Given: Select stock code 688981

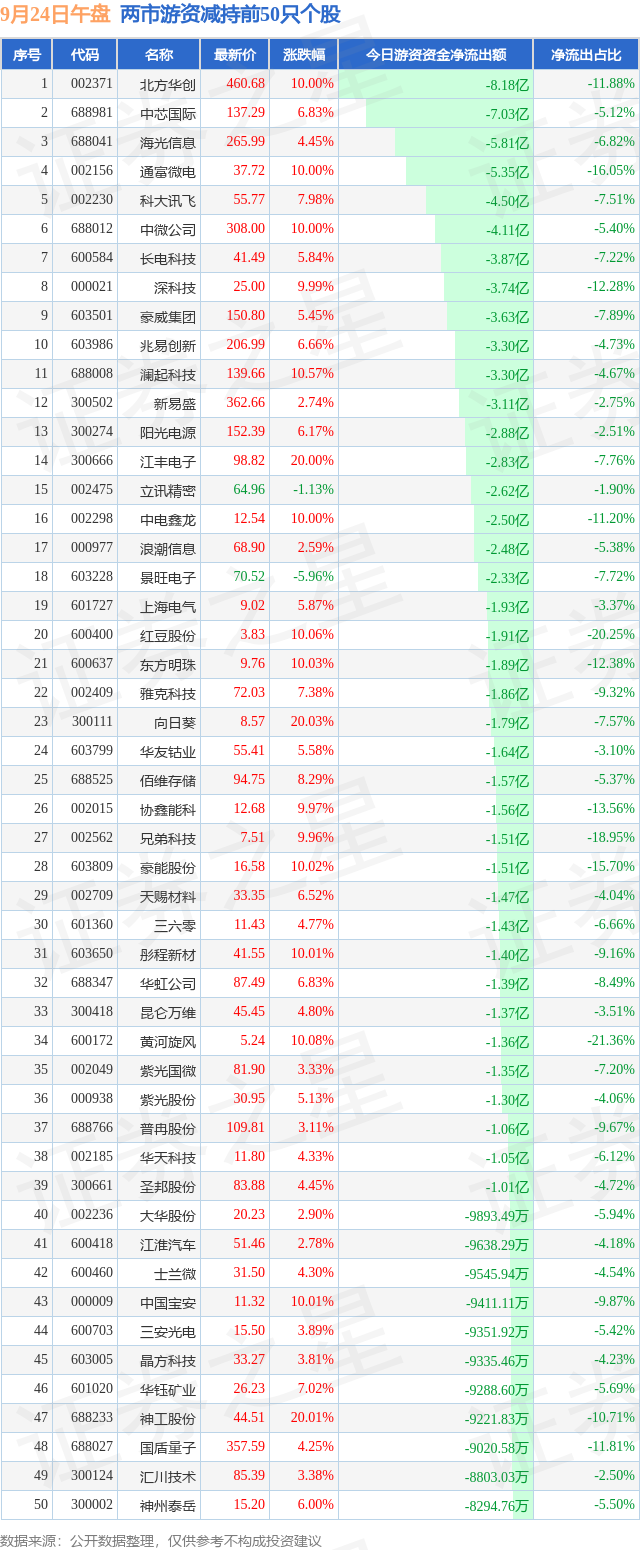Looking at the screenshot, I should [93, 113].
